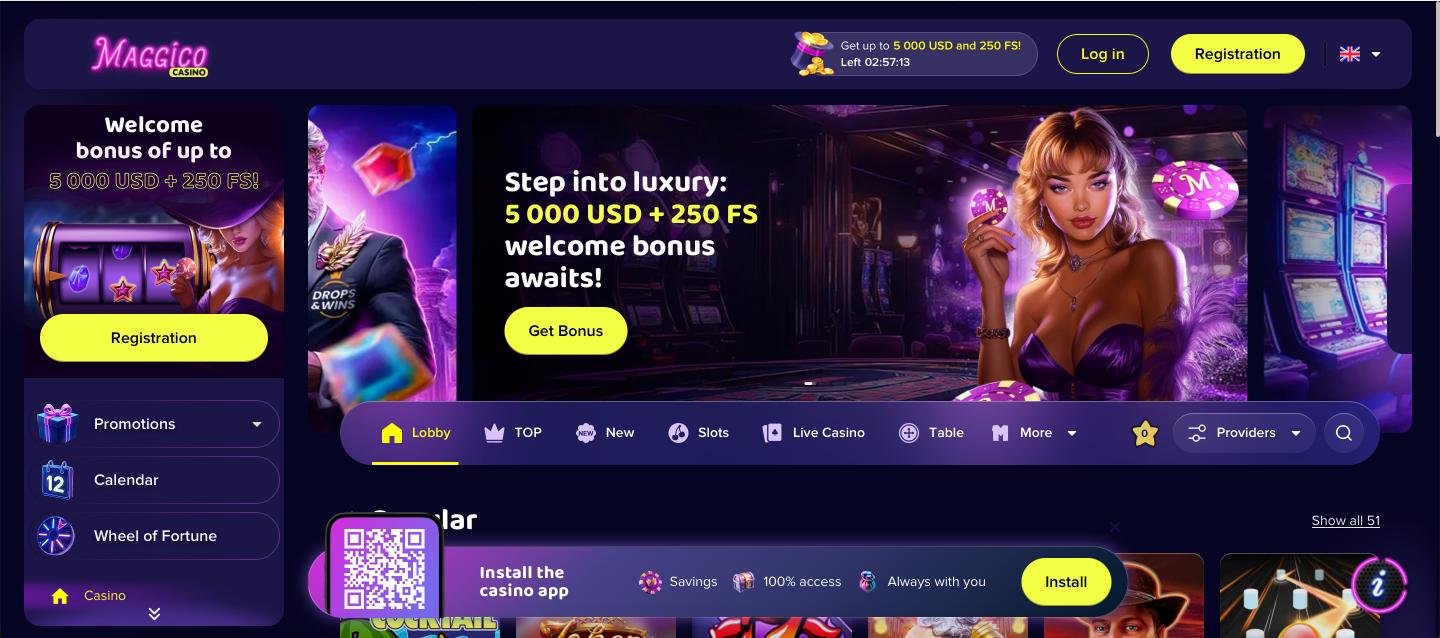This screenshot has width=1440, height=638.
Task: Click the search magnifier icon
Action: [1344, 433]
